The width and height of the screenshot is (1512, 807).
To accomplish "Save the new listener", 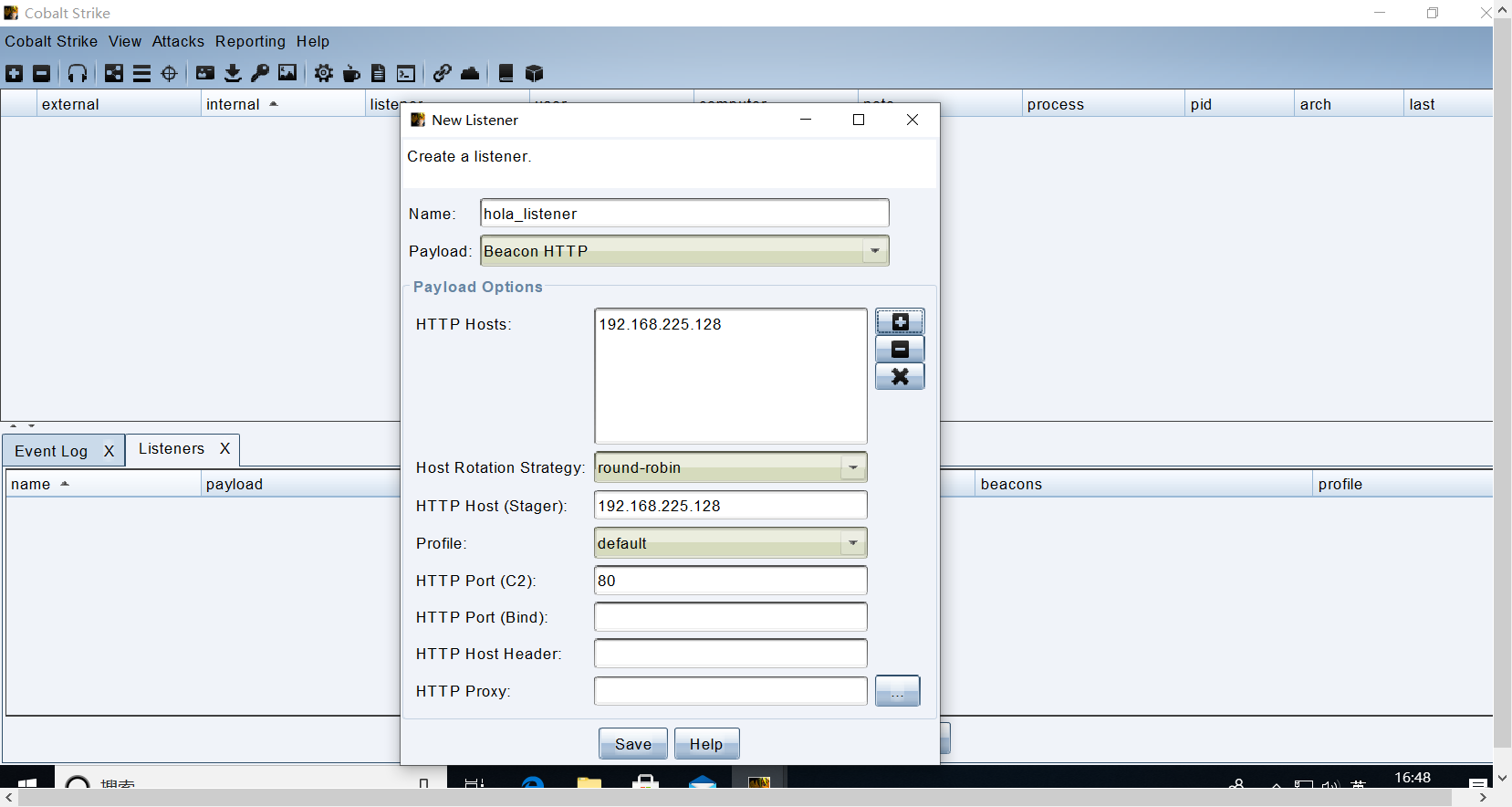I will click(x=633, y=744).
